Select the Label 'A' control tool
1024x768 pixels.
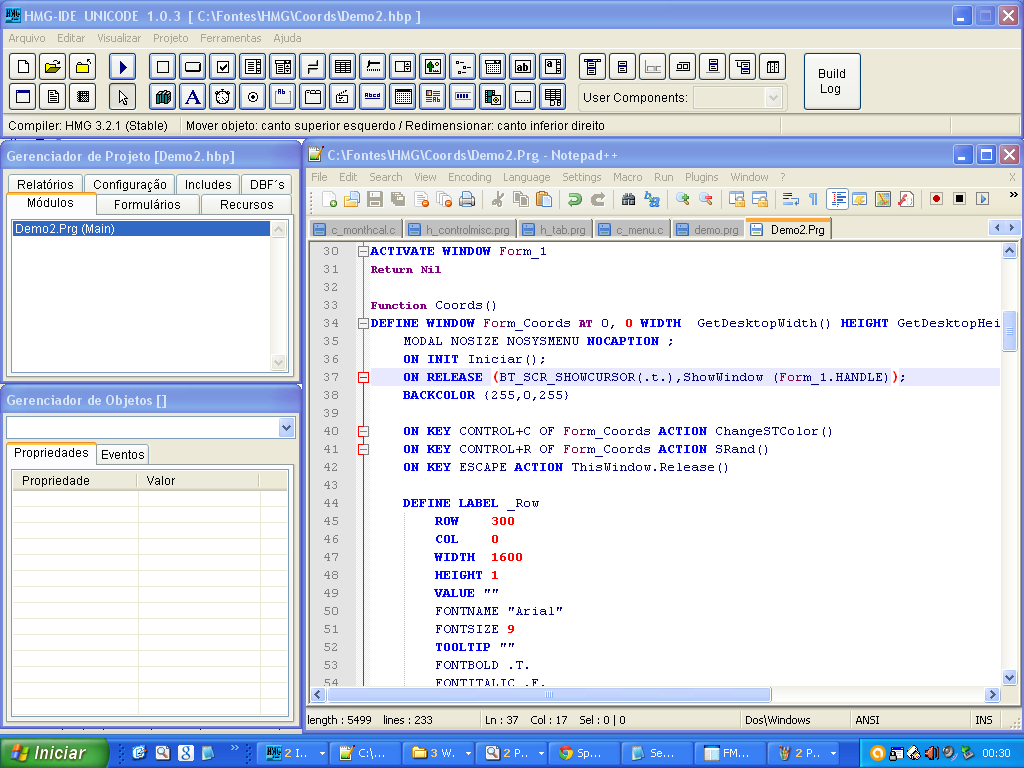(193, 97)
